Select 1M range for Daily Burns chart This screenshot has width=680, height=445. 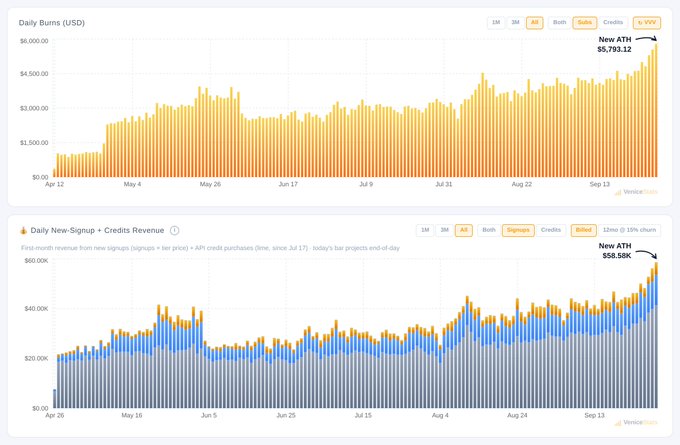point(496,23)
